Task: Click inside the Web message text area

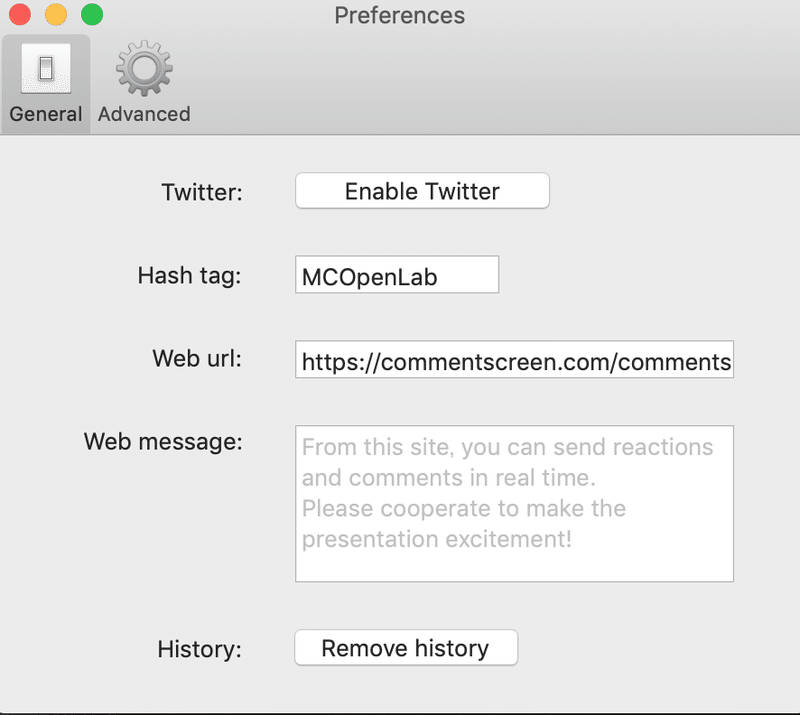Action: (x=514, y=504)
